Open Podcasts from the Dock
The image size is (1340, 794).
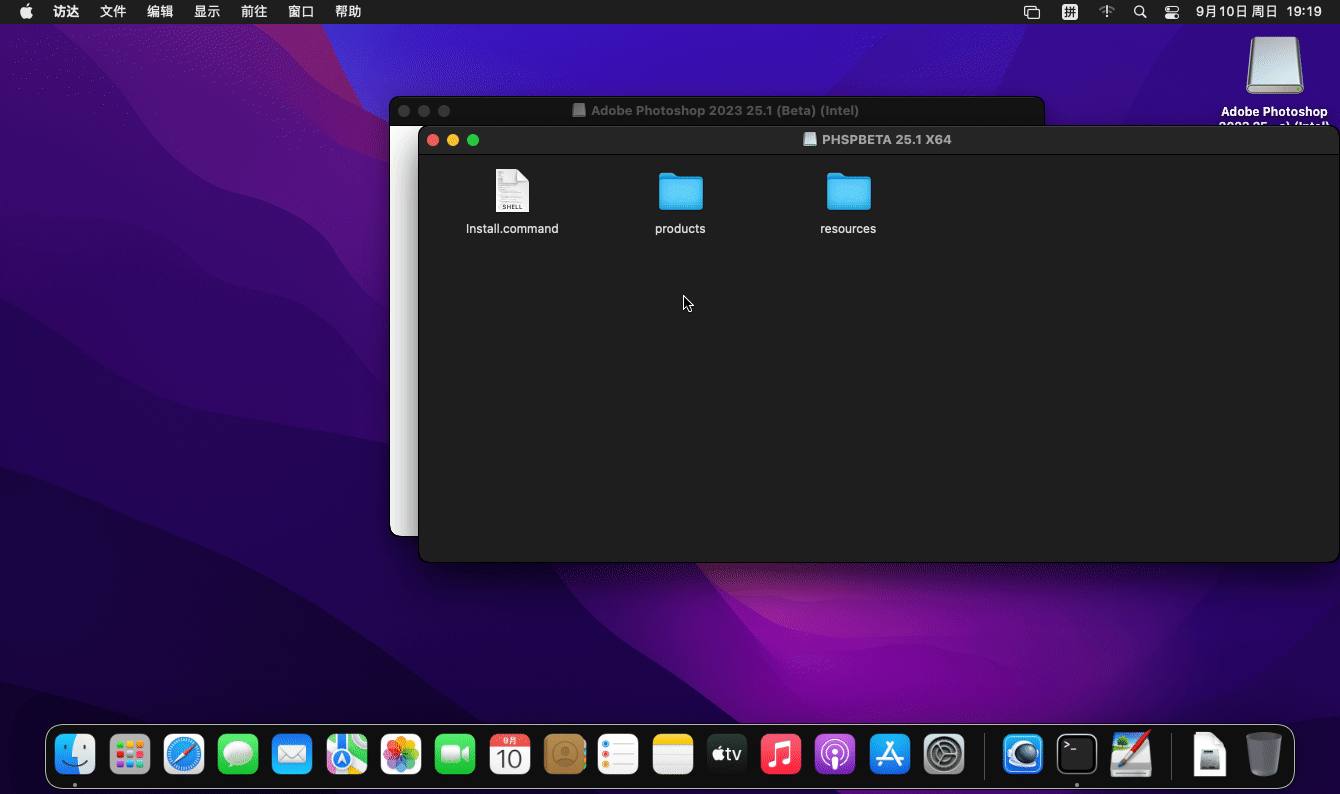(x=835, y=754)
